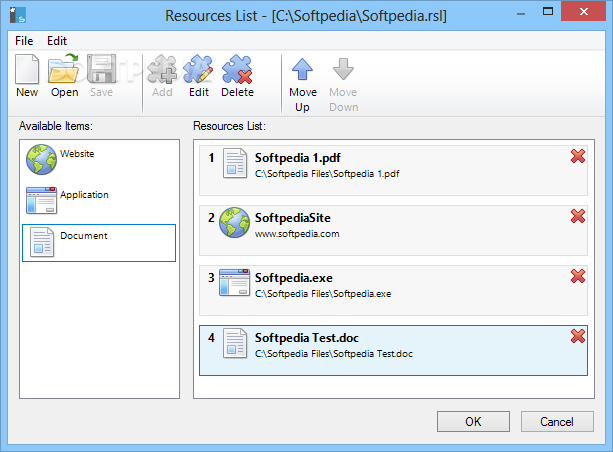Click the Application label in Available Items
613x452 pixels.
84,195
